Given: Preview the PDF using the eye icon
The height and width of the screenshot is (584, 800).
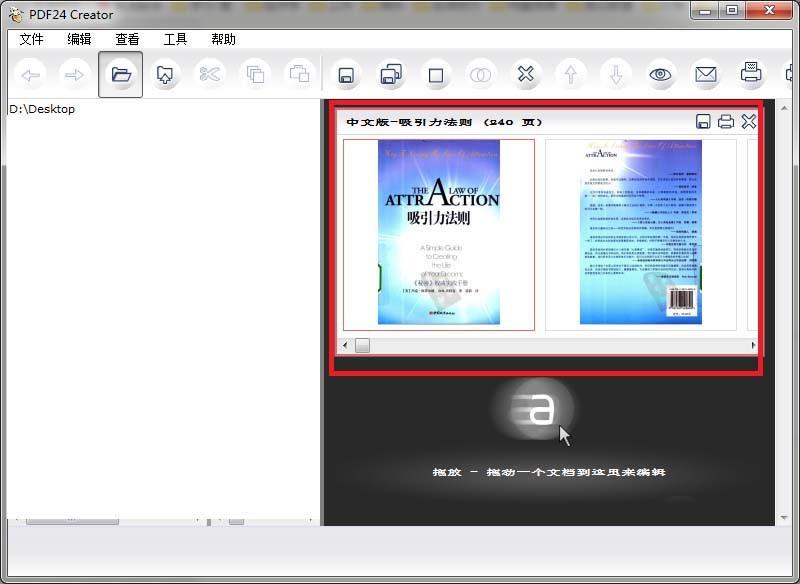Looking at the screenshot, I should (661, 75).
